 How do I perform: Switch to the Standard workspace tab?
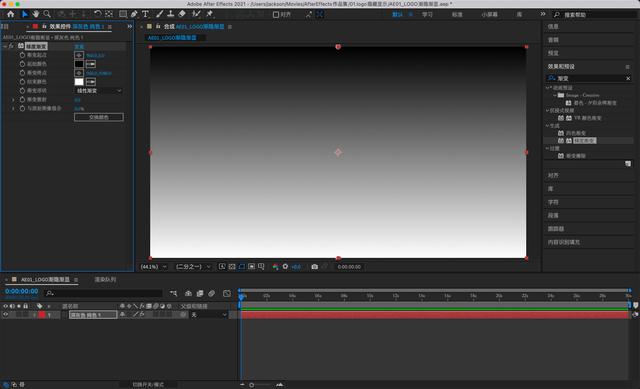point(457,15)
